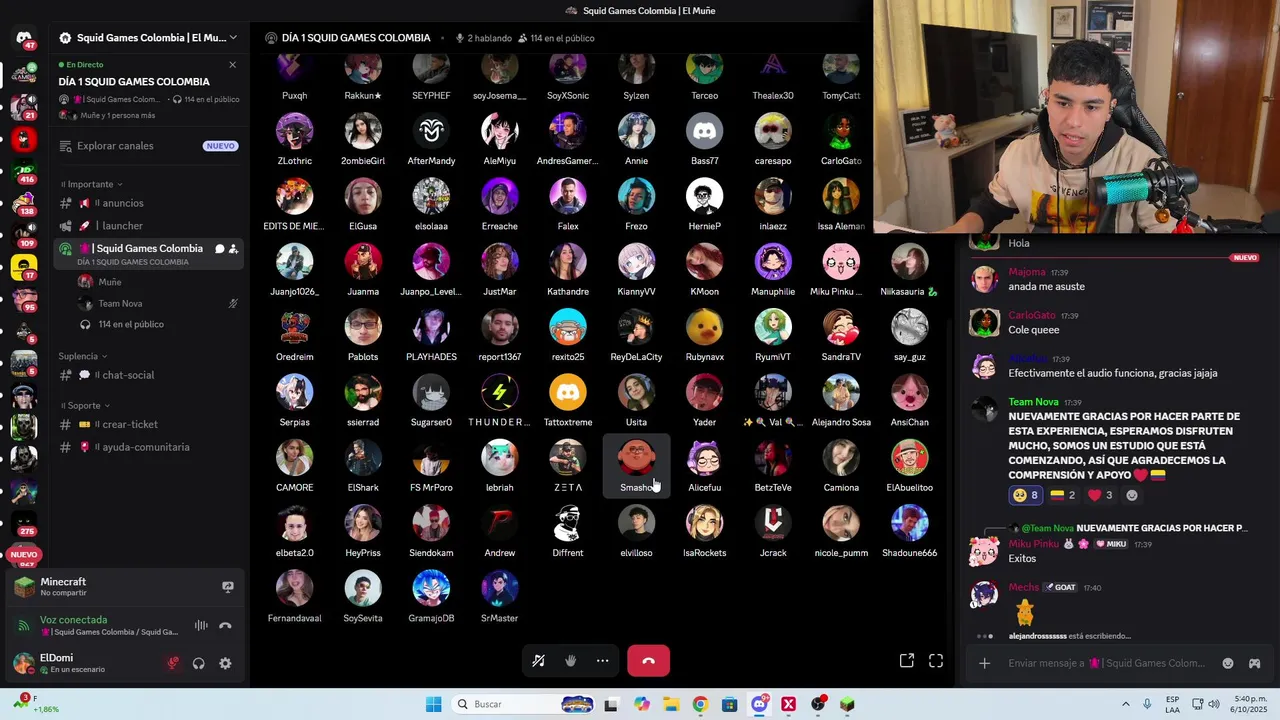This screenshot has width=1280, height=720.
Task: Open the OBS taskbar icon
Action: tap(818, 704)
